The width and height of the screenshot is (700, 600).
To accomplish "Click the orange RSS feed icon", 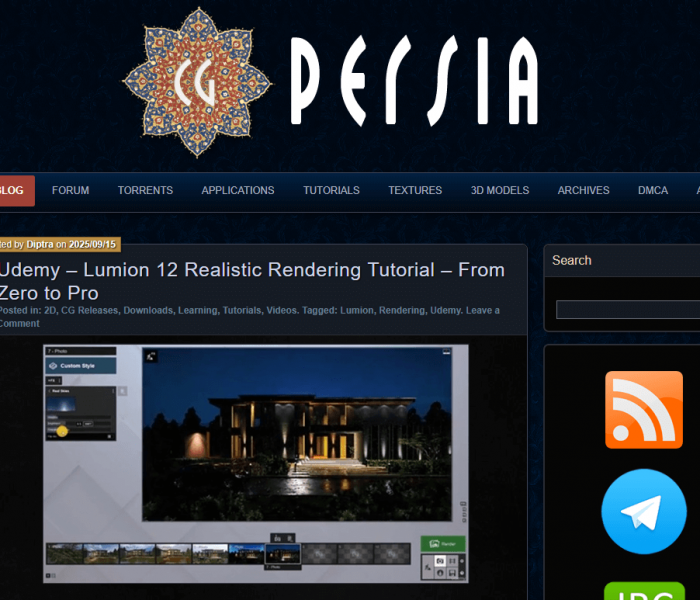I will pyautogui.click(x=643, y=410).
